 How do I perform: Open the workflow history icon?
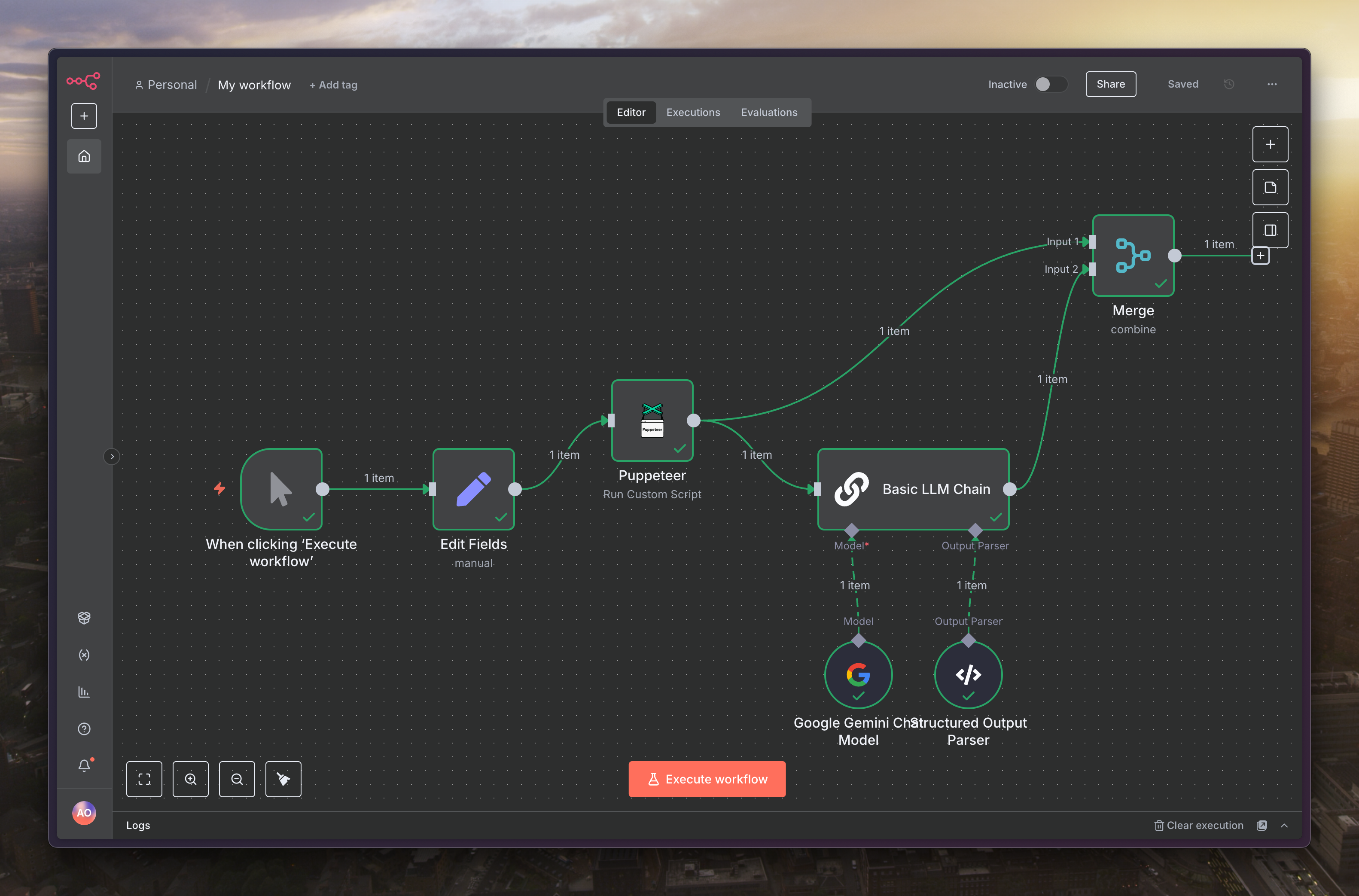tap(1229, 84)
